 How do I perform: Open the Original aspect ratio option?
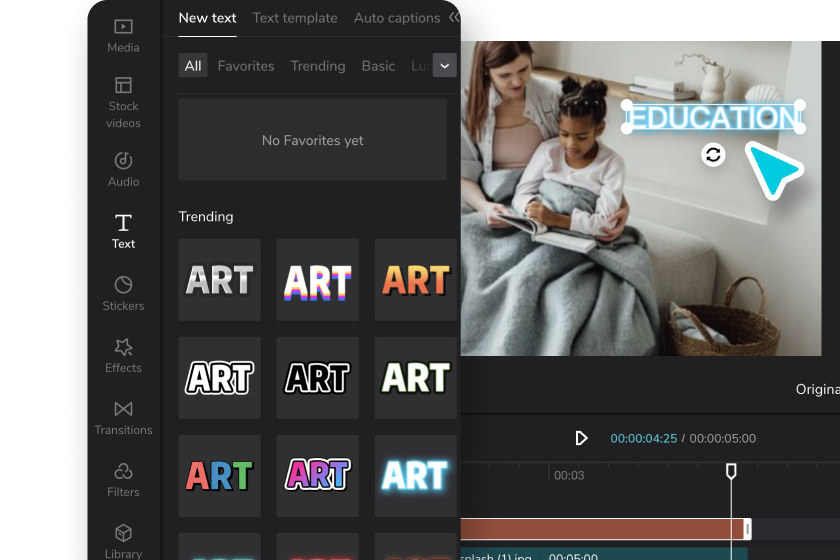pos(818,389)
